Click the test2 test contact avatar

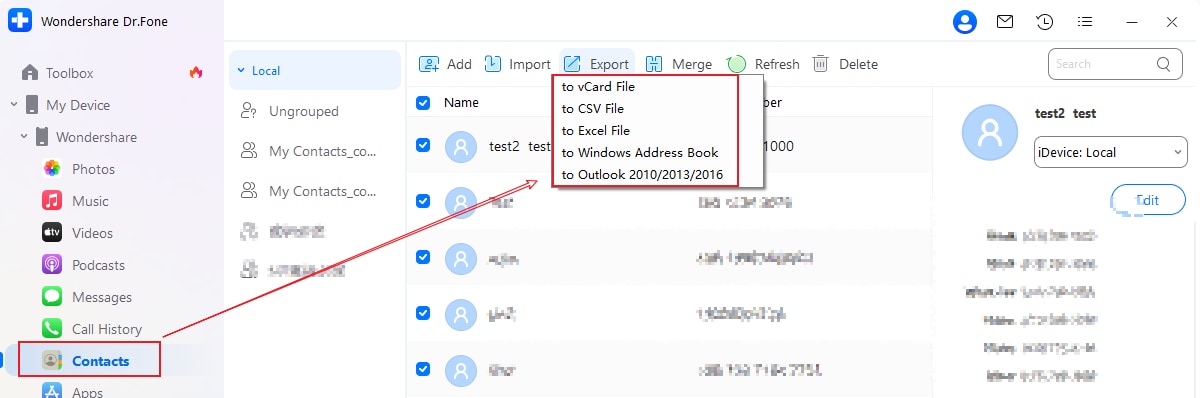[460, 146]
